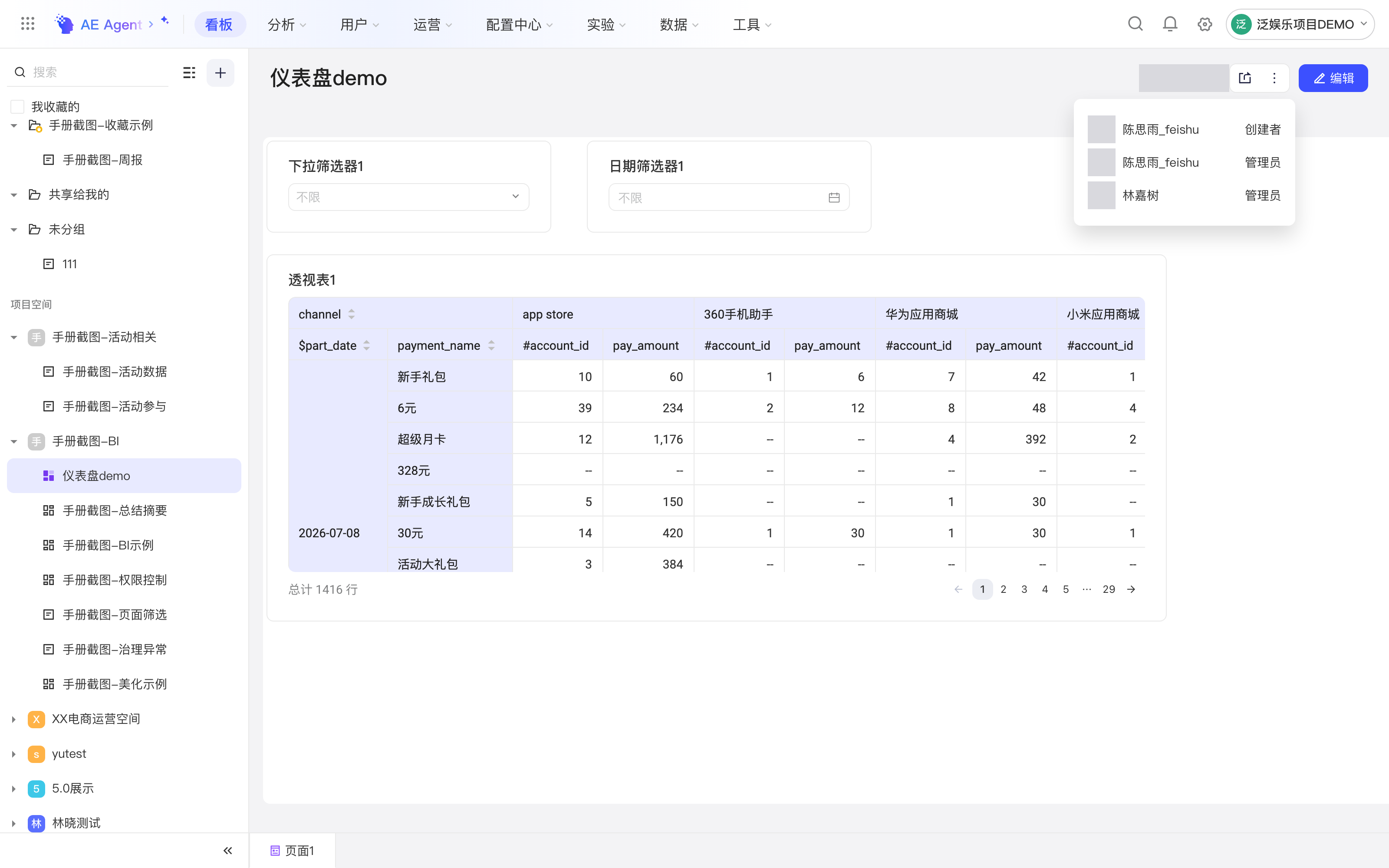1389x868 pixels.
Task: Open the notifications bell
Action: pos(1170,24)
